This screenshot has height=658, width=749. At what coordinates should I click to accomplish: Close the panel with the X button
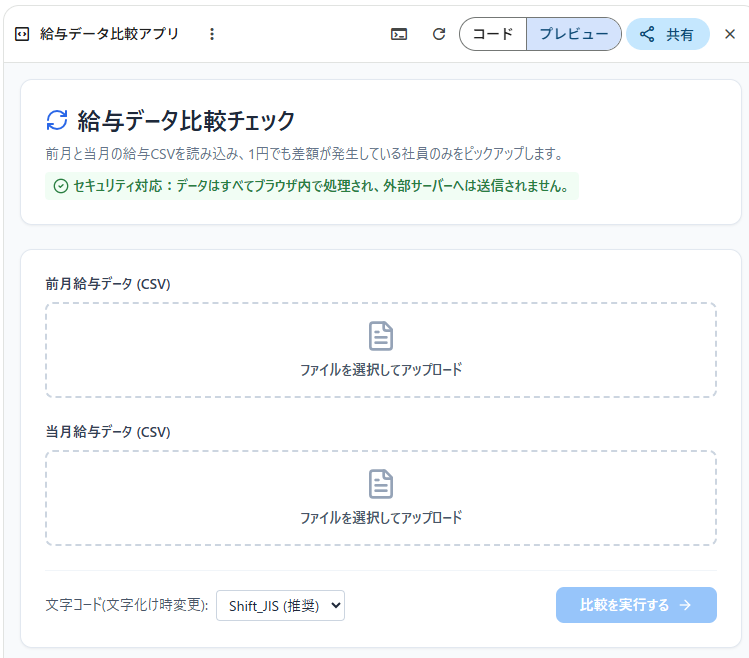click(x=730, y=34)
